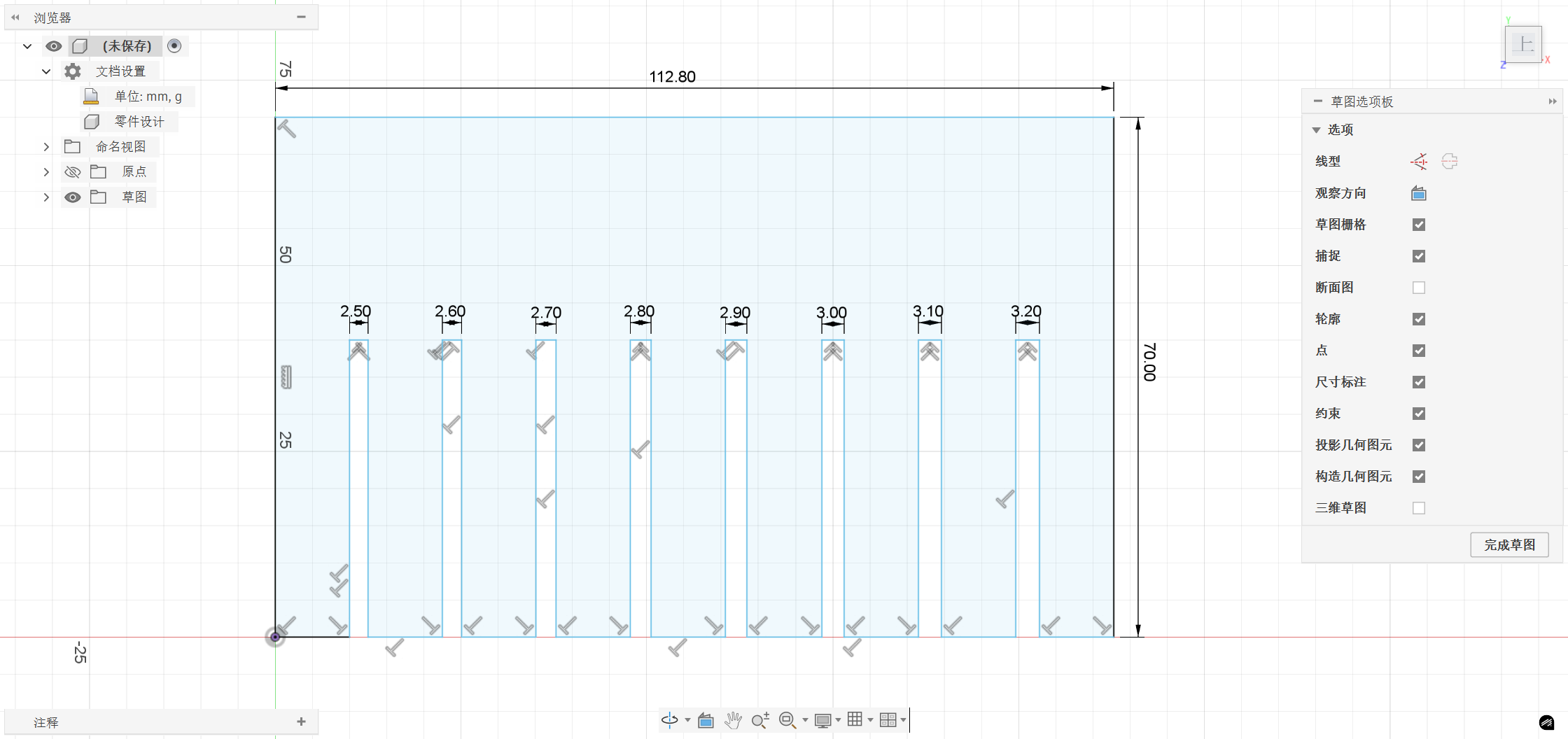Image resolution: width=1568 pixels, height=739 pixels.
Task: Toggle the 捕捉 checkbox
Action: click(x=1419, y=256)
